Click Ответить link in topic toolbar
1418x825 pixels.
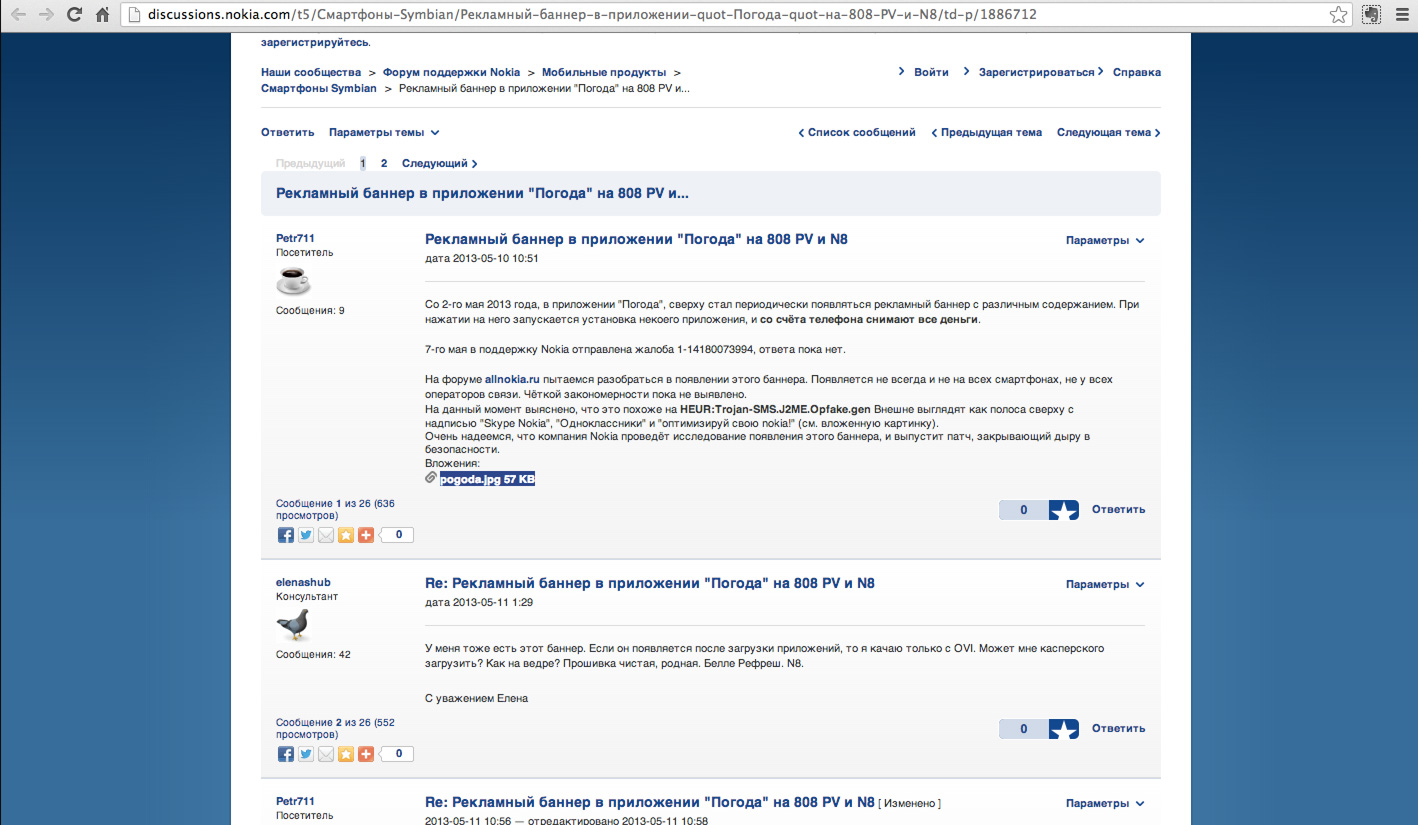point(288,132)
